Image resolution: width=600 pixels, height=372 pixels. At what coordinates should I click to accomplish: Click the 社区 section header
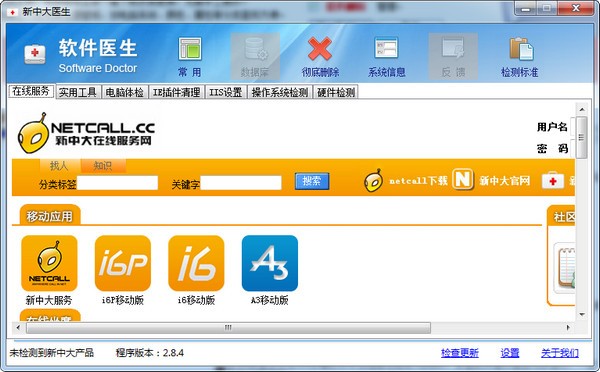tap(562, 217)
